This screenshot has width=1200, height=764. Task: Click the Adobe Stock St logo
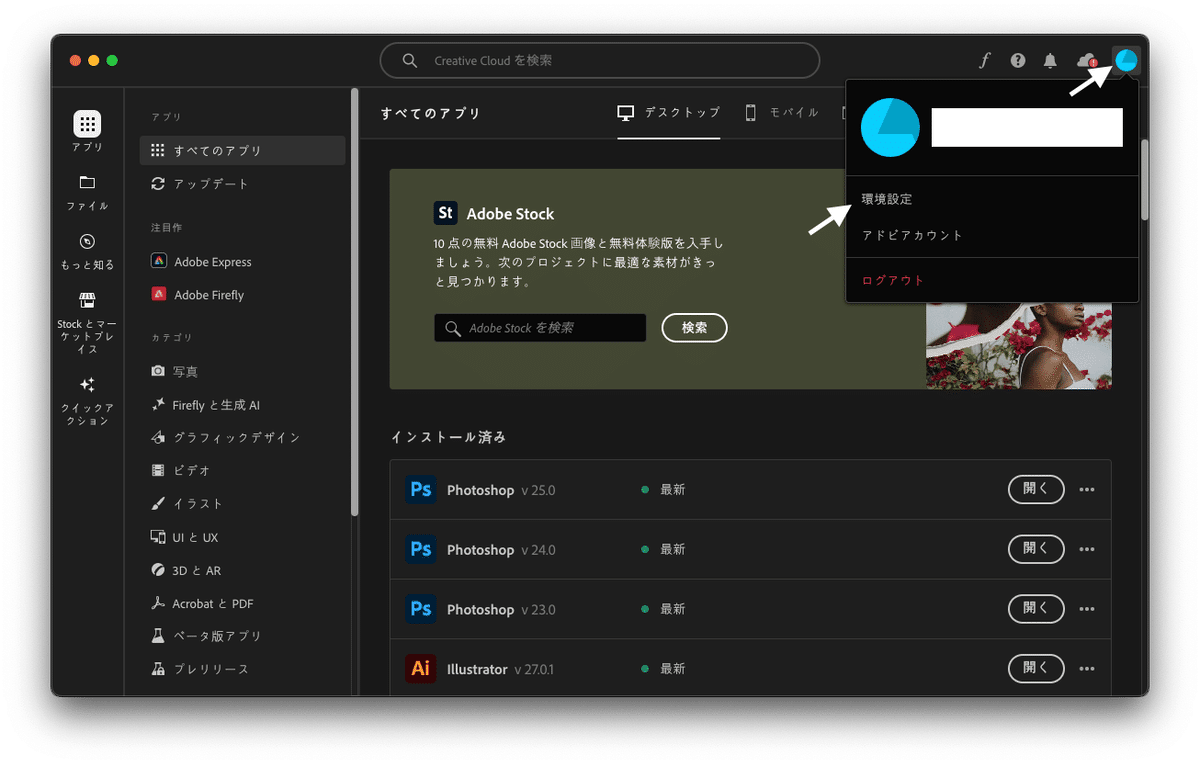(446, 213)
